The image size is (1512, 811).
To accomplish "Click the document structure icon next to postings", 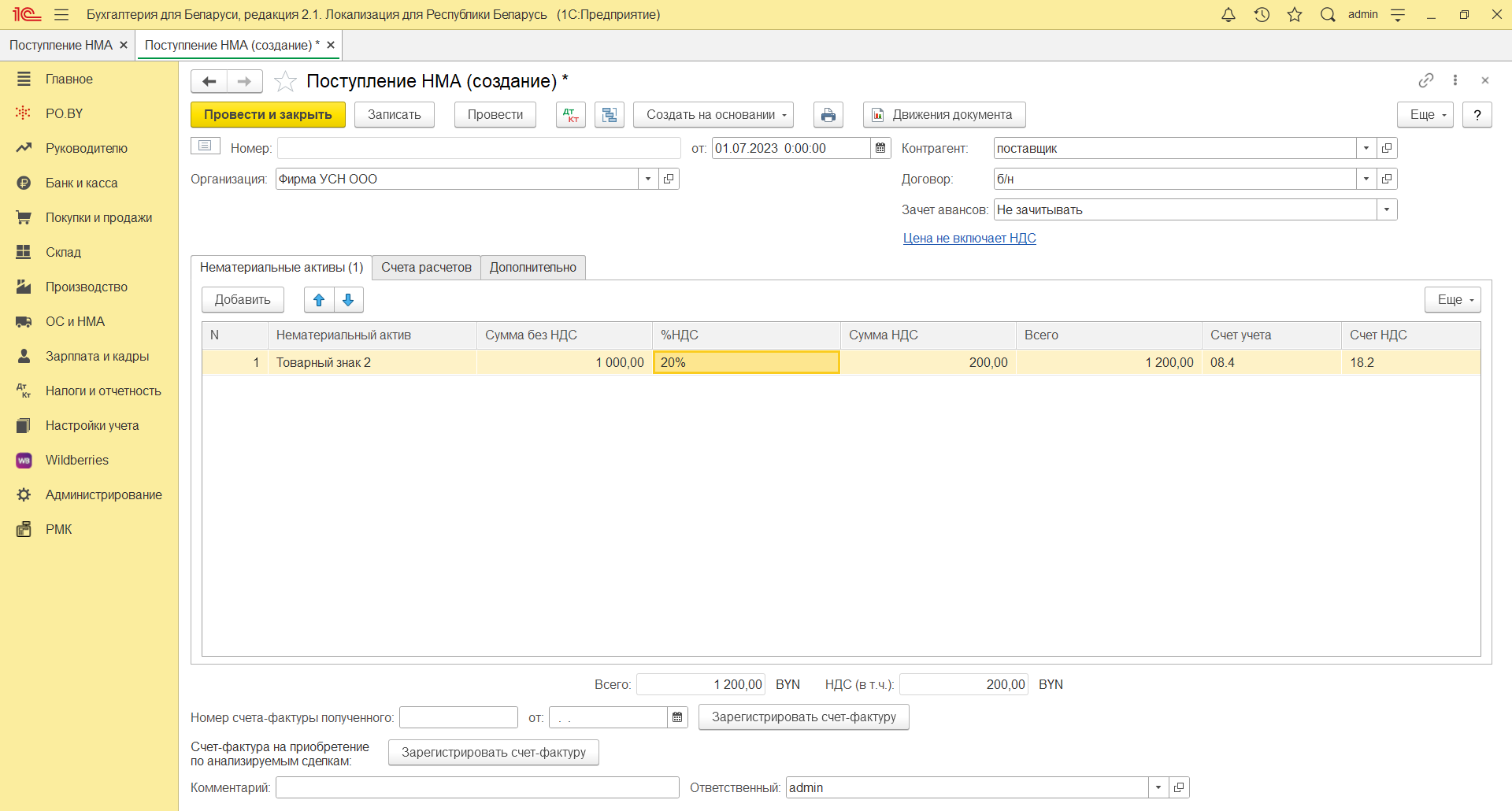I will coord(609,115).
